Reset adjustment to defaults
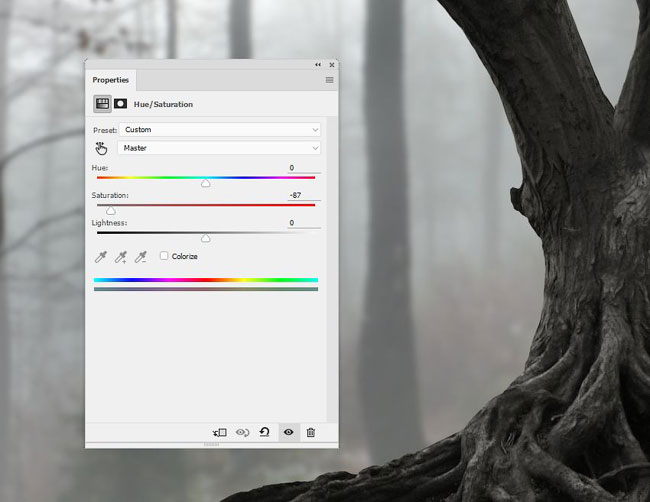 coord(264,432)
